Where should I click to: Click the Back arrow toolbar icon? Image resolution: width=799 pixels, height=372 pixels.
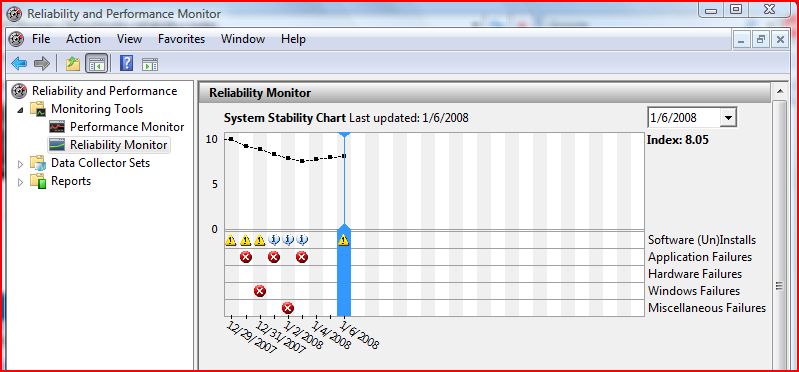click(19, 64)
